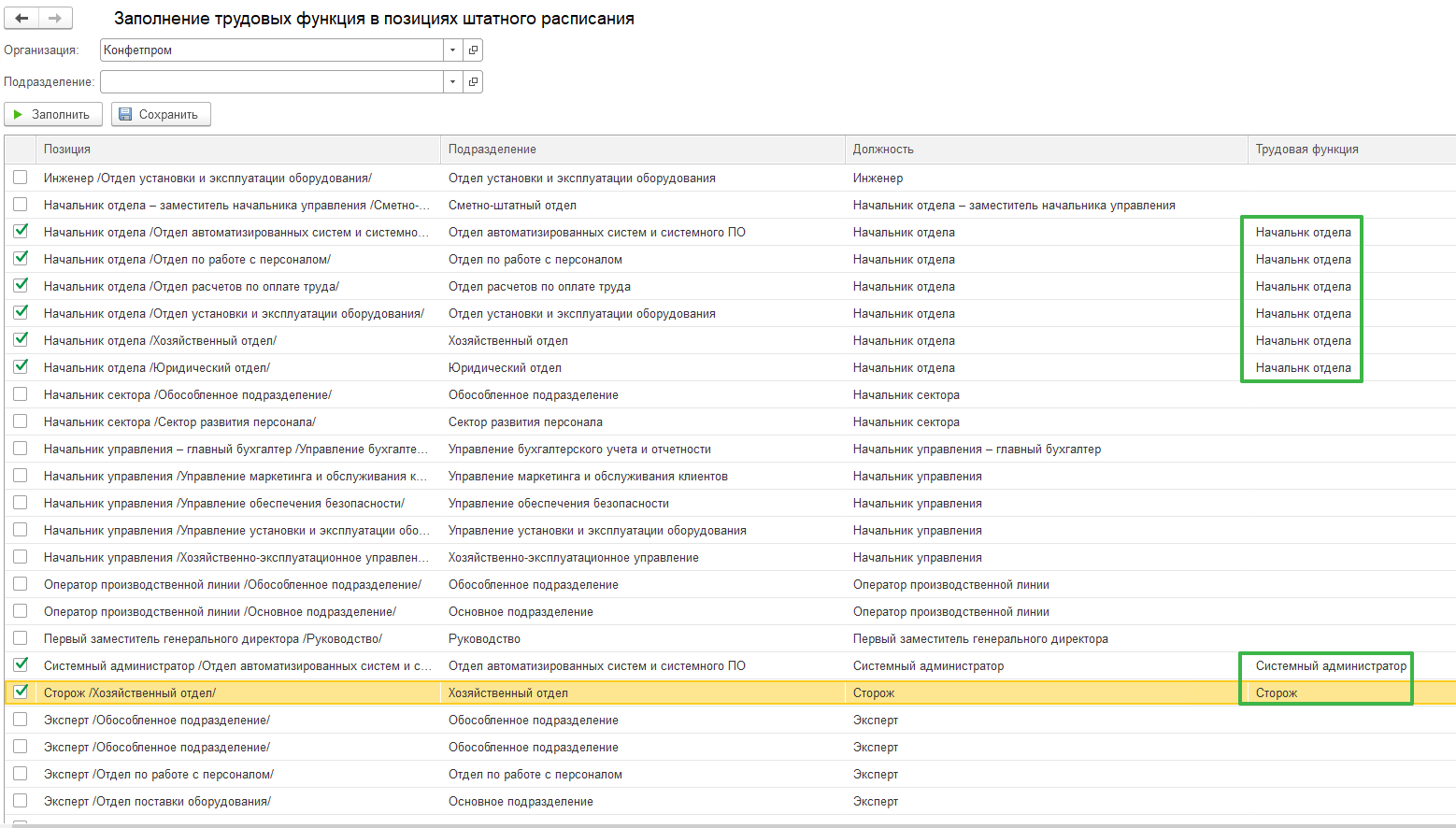The width and height of the screenshot is (1456, 828).
Task: Select department cell Основное подразделение in Оператор row
Action: pyautogui.click(x=521, y=612)
